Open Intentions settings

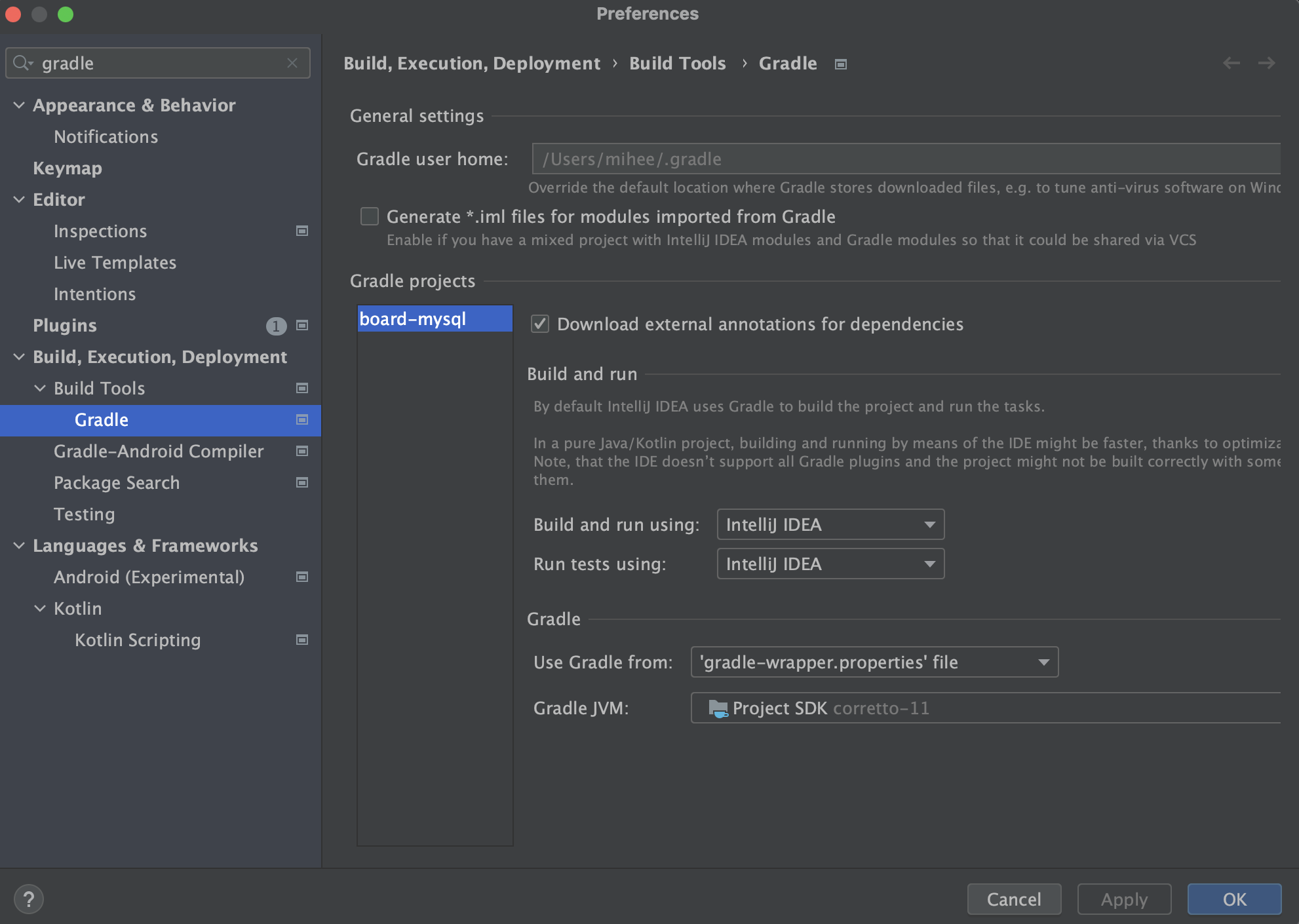click(95, 294)
